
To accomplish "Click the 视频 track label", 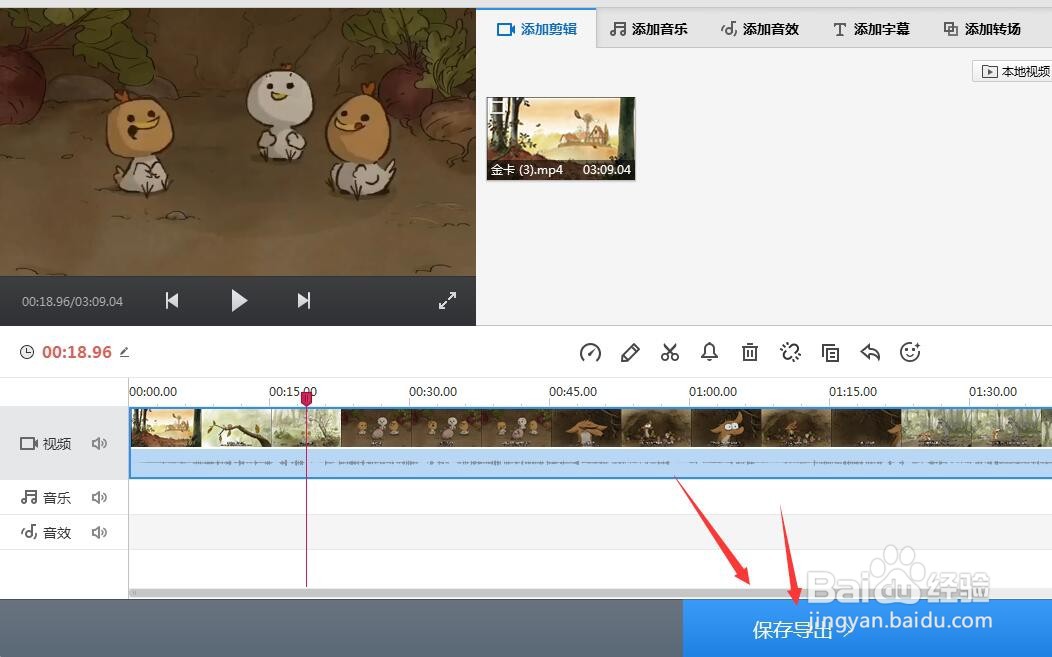I will point(46,444).
